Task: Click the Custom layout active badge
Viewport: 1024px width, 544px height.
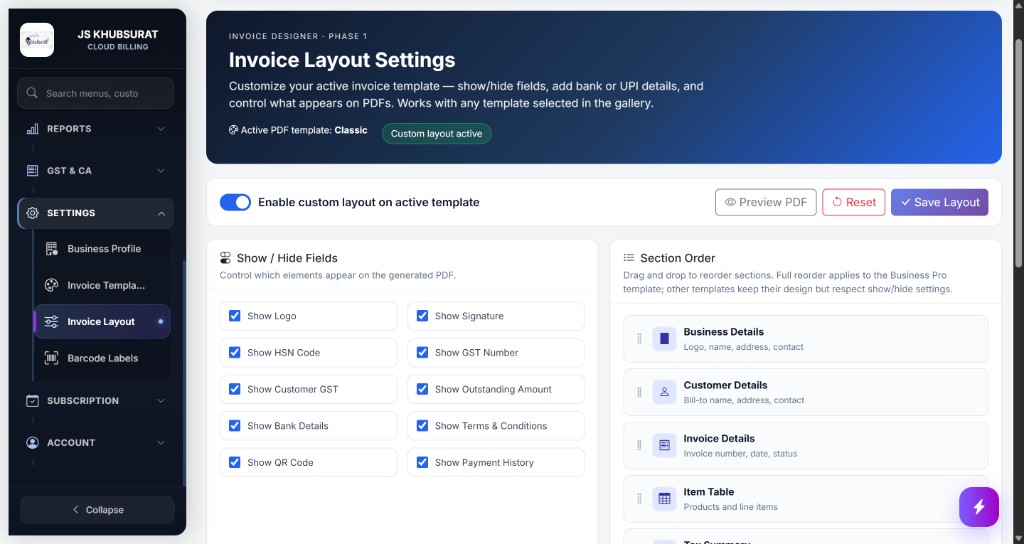Action: [x=436, y=133]
